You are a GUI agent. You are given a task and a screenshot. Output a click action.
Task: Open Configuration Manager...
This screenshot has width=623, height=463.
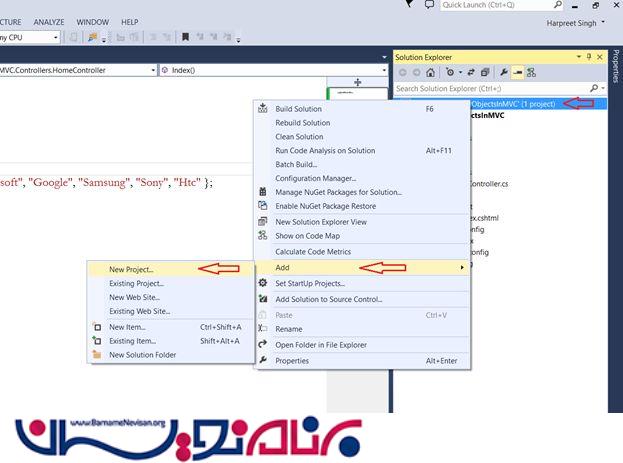point(362,178)
